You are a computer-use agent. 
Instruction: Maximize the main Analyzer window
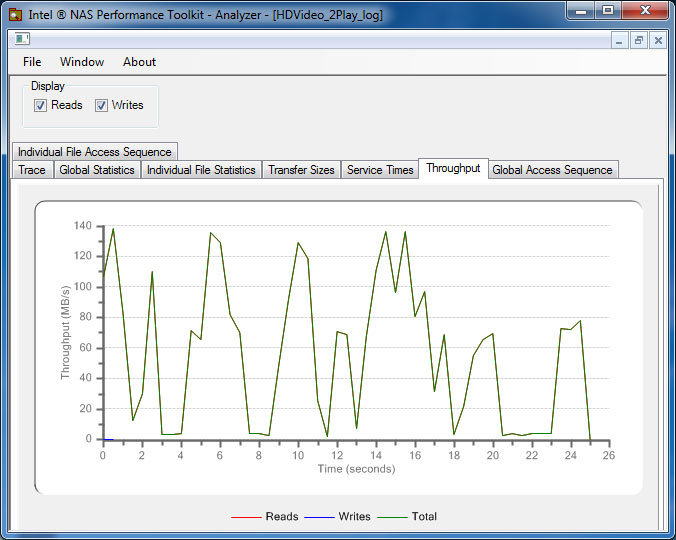[608, 12]
